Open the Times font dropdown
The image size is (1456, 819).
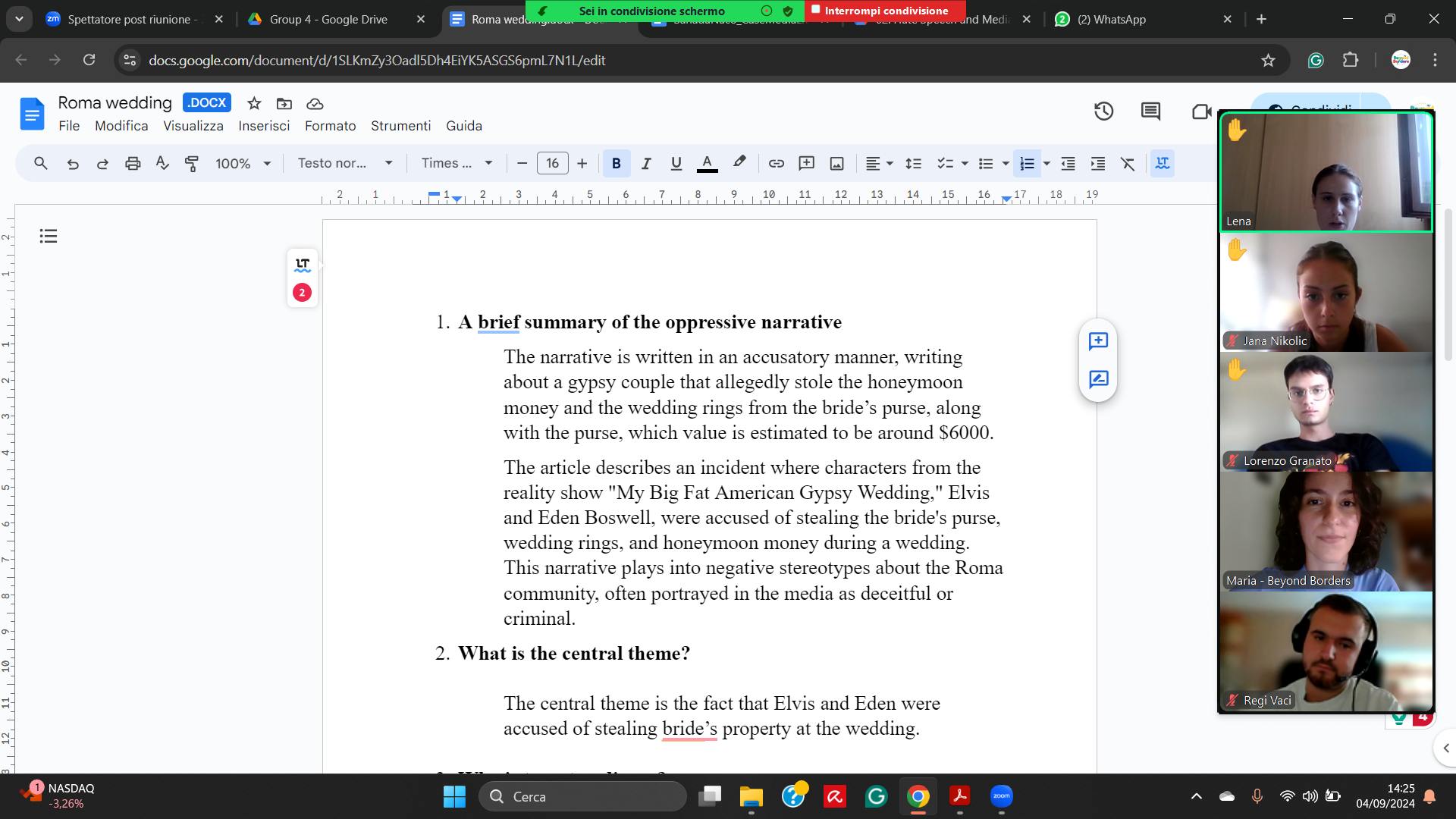click(457, 163)
